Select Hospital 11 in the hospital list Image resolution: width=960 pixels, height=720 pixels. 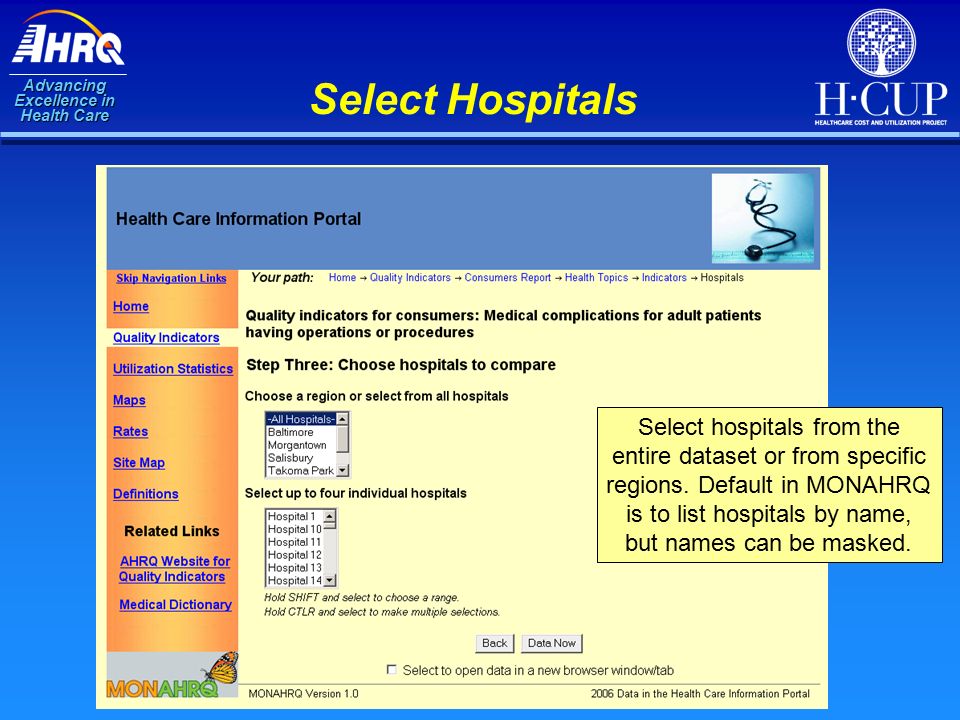point(294,542)
